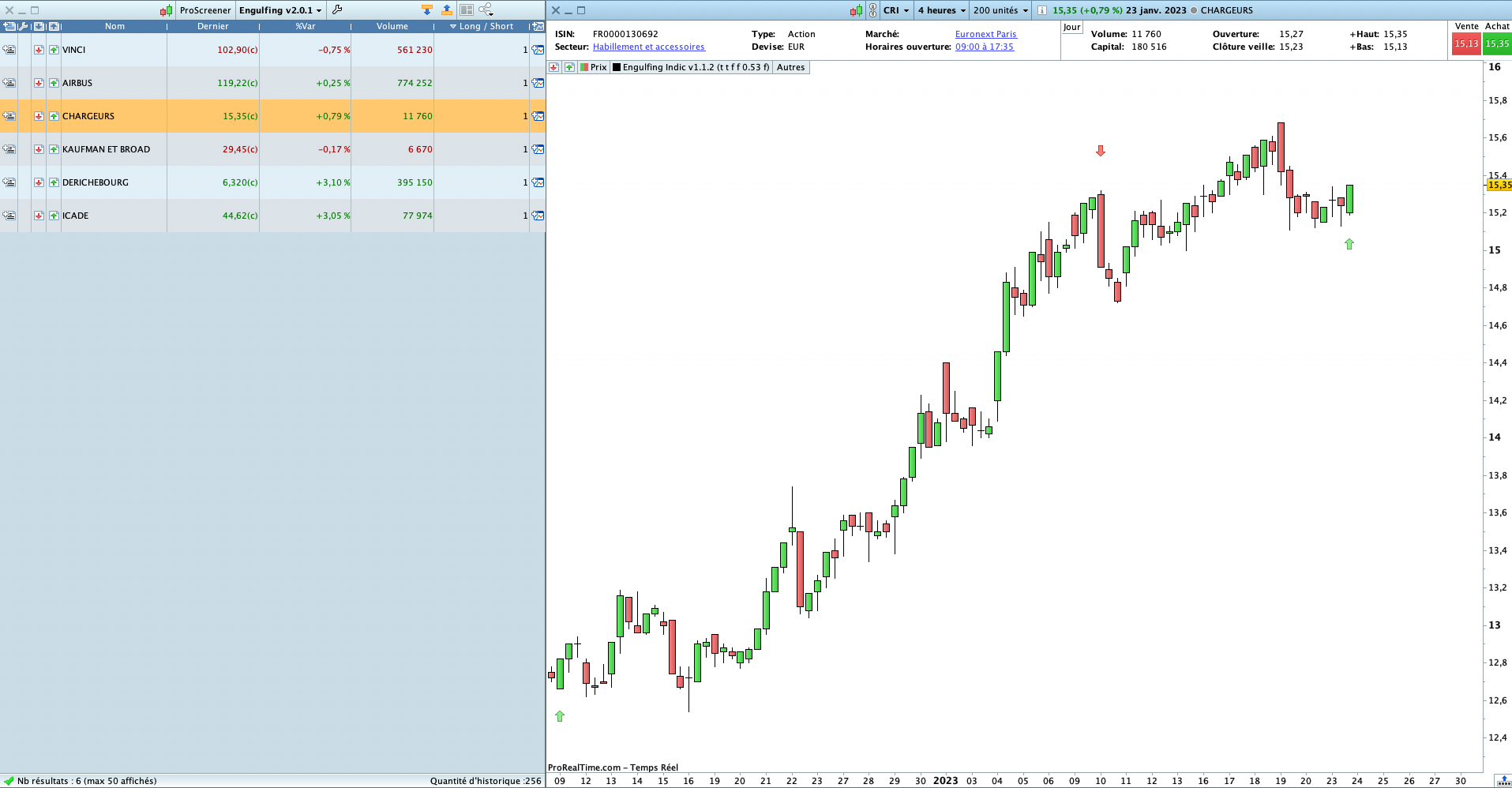This screenshot has height=788, width=1512.
Task: Click the down-arrow icon in the table header
Action: point(39,26)
